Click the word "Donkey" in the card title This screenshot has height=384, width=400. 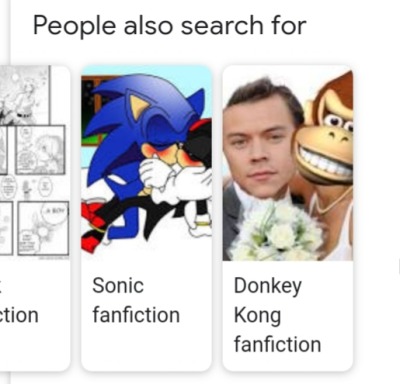point(268,287)
